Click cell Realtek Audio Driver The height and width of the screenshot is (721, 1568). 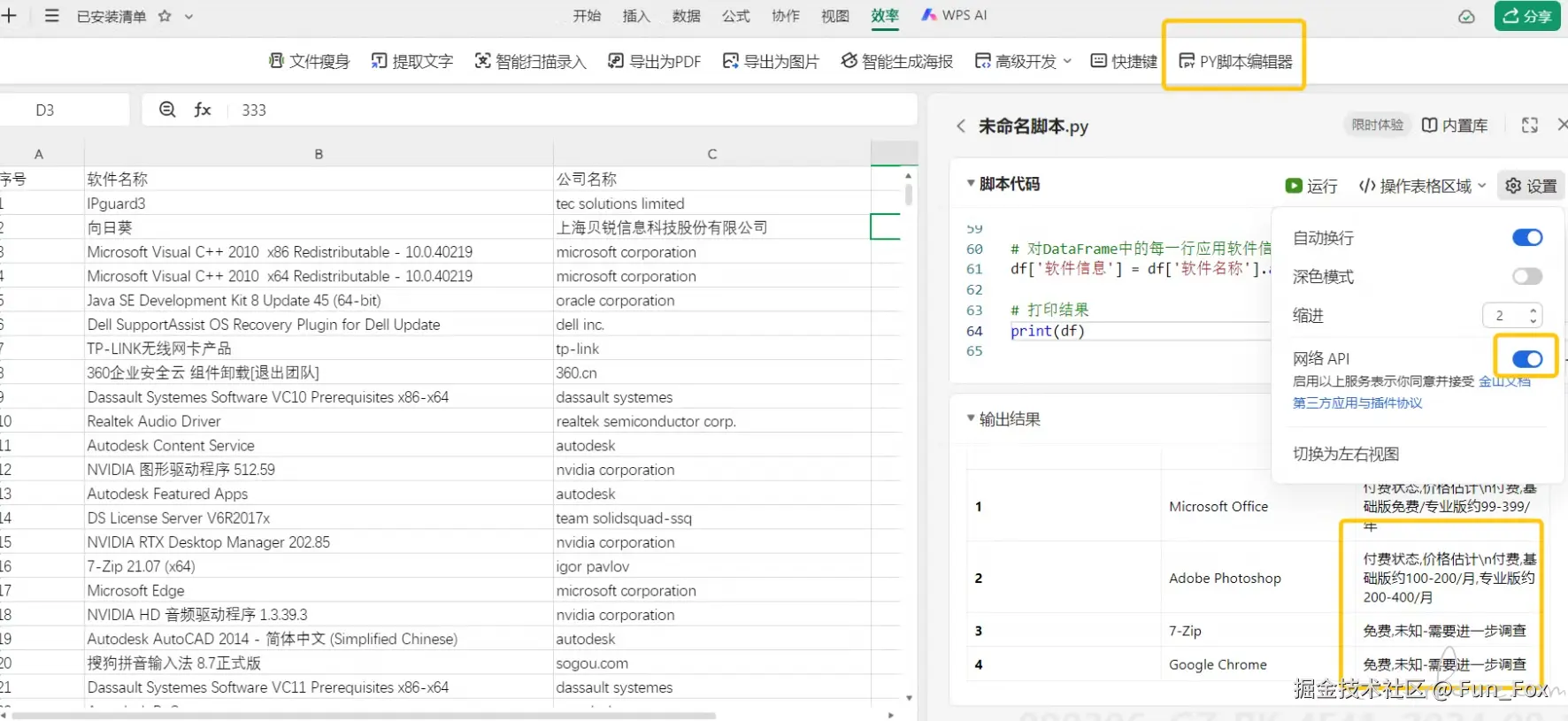click(319, 421)
